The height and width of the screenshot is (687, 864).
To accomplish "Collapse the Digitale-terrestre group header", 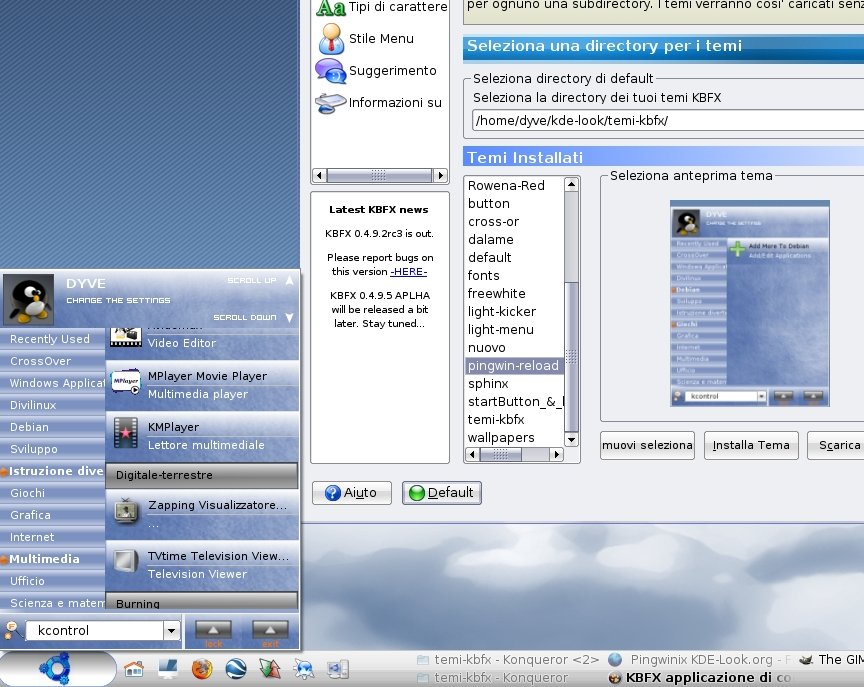I will click(202, 475).
